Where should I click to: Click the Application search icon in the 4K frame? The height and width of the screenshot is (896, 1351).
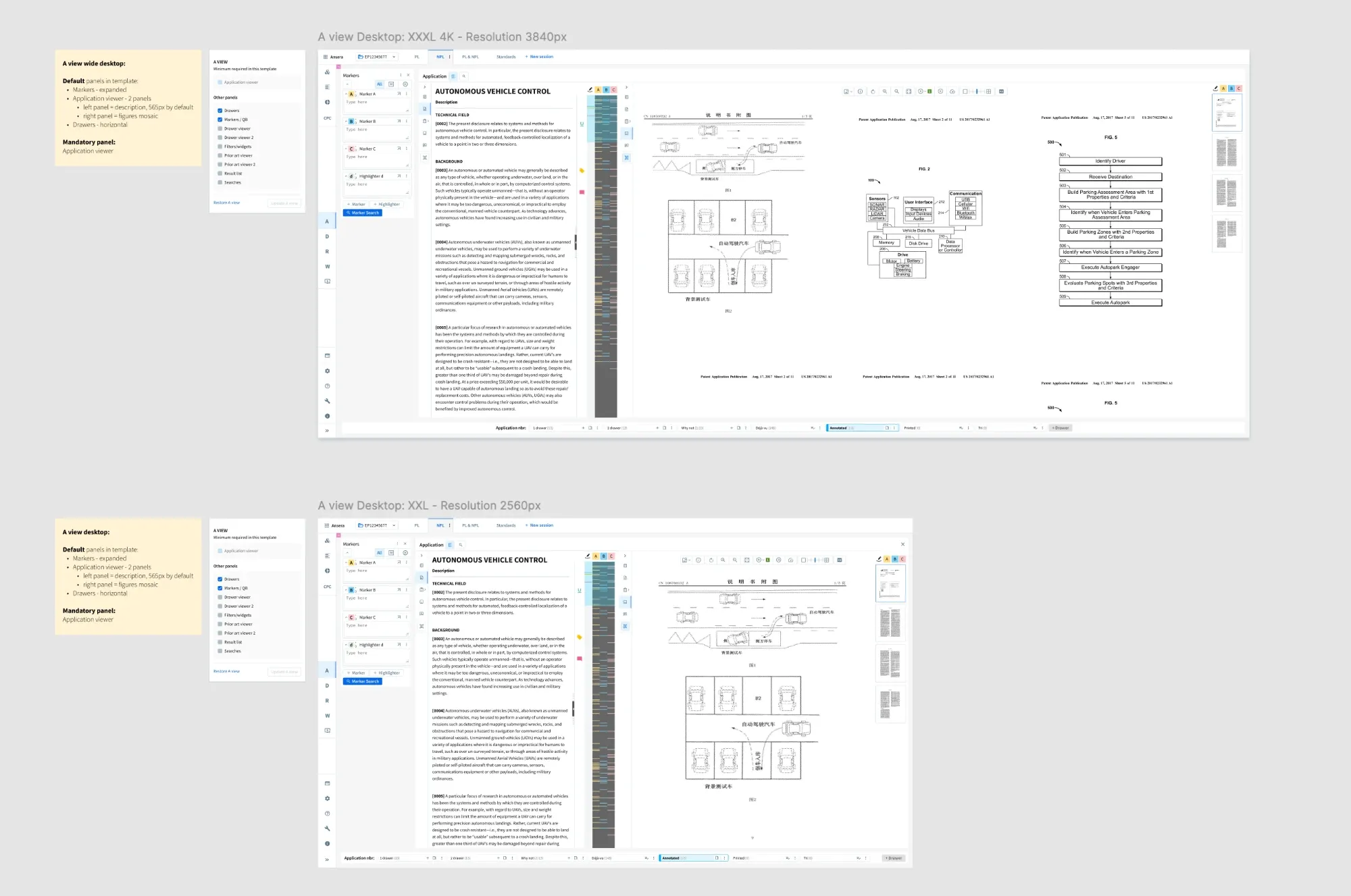[464, 76]
